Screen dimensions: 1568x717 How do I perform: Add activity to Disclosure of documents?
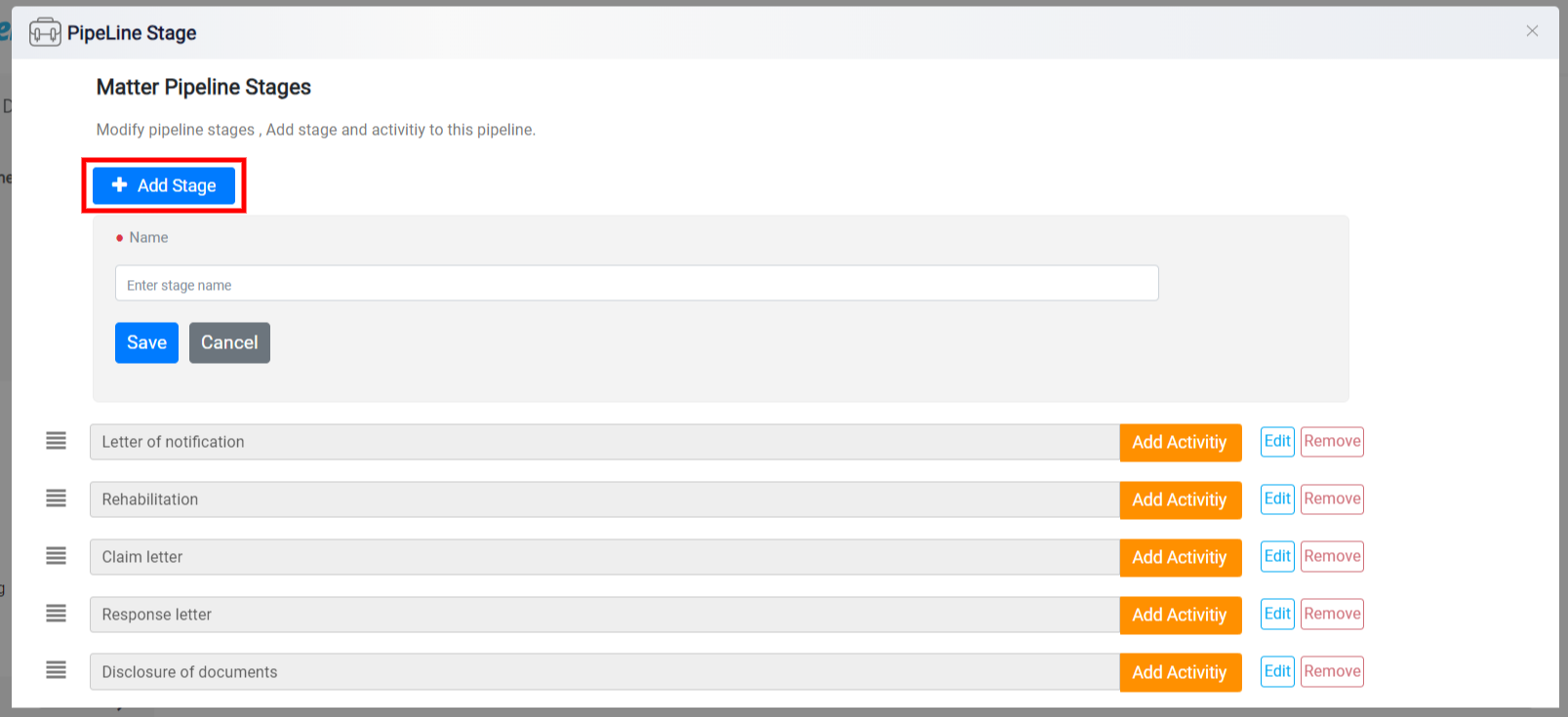click(1180, 672)
